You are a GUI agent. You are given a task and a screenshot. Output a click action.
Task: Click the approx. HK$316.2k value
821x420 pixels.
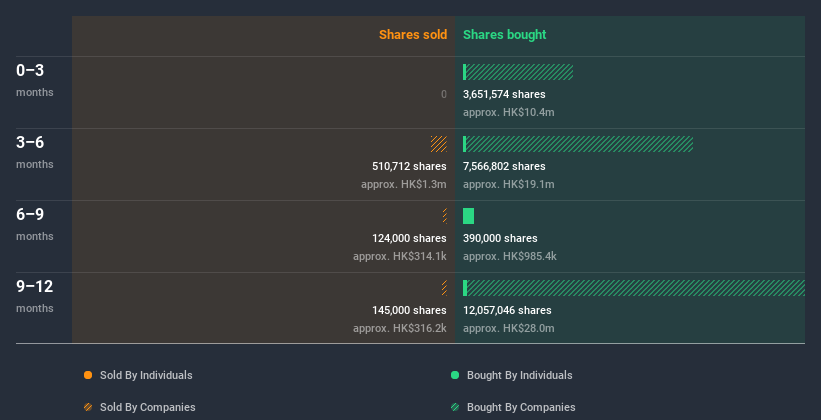tap(400, 328)
